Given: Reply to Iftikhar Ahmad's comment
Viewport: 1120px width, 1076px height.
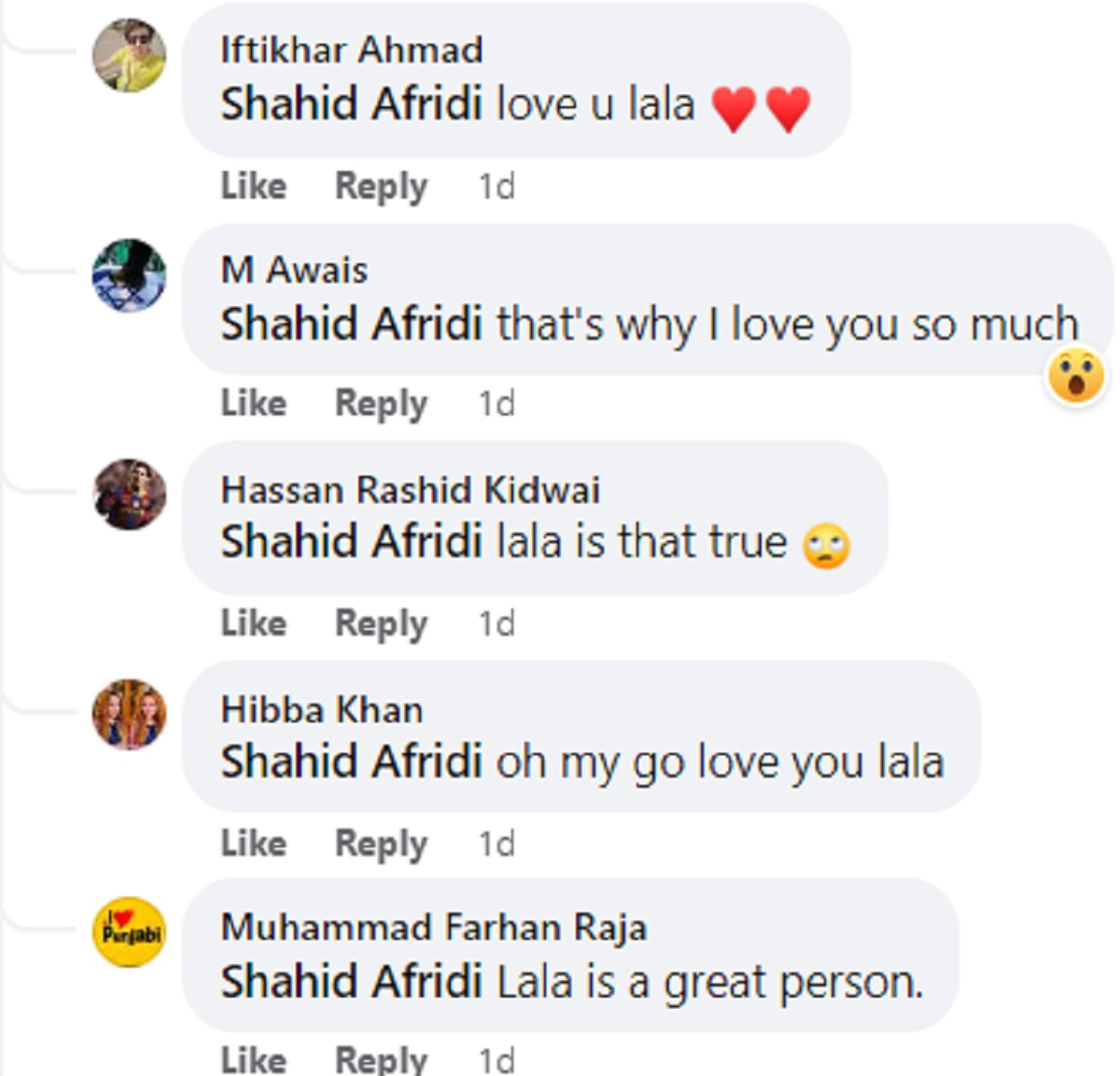Looking at the screenshot, I should coord(381,186).
